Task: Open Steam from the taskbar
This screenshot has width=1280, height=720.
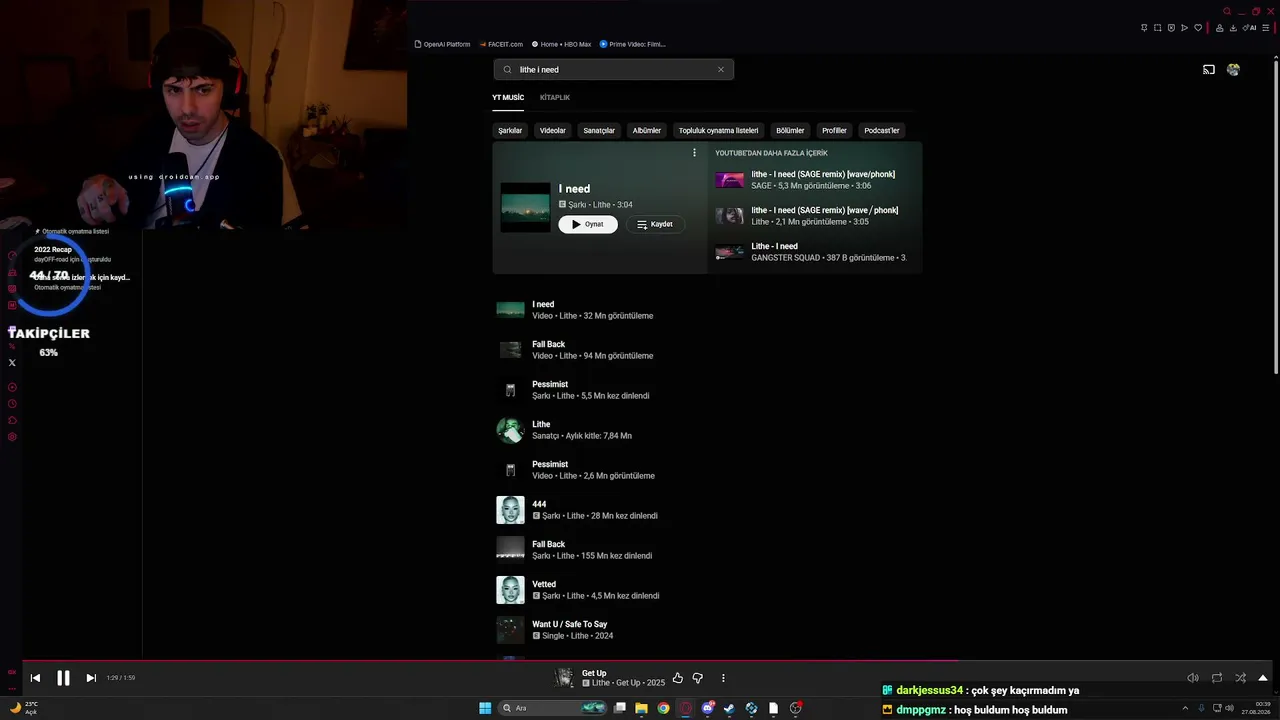Action: coord(729,708)
